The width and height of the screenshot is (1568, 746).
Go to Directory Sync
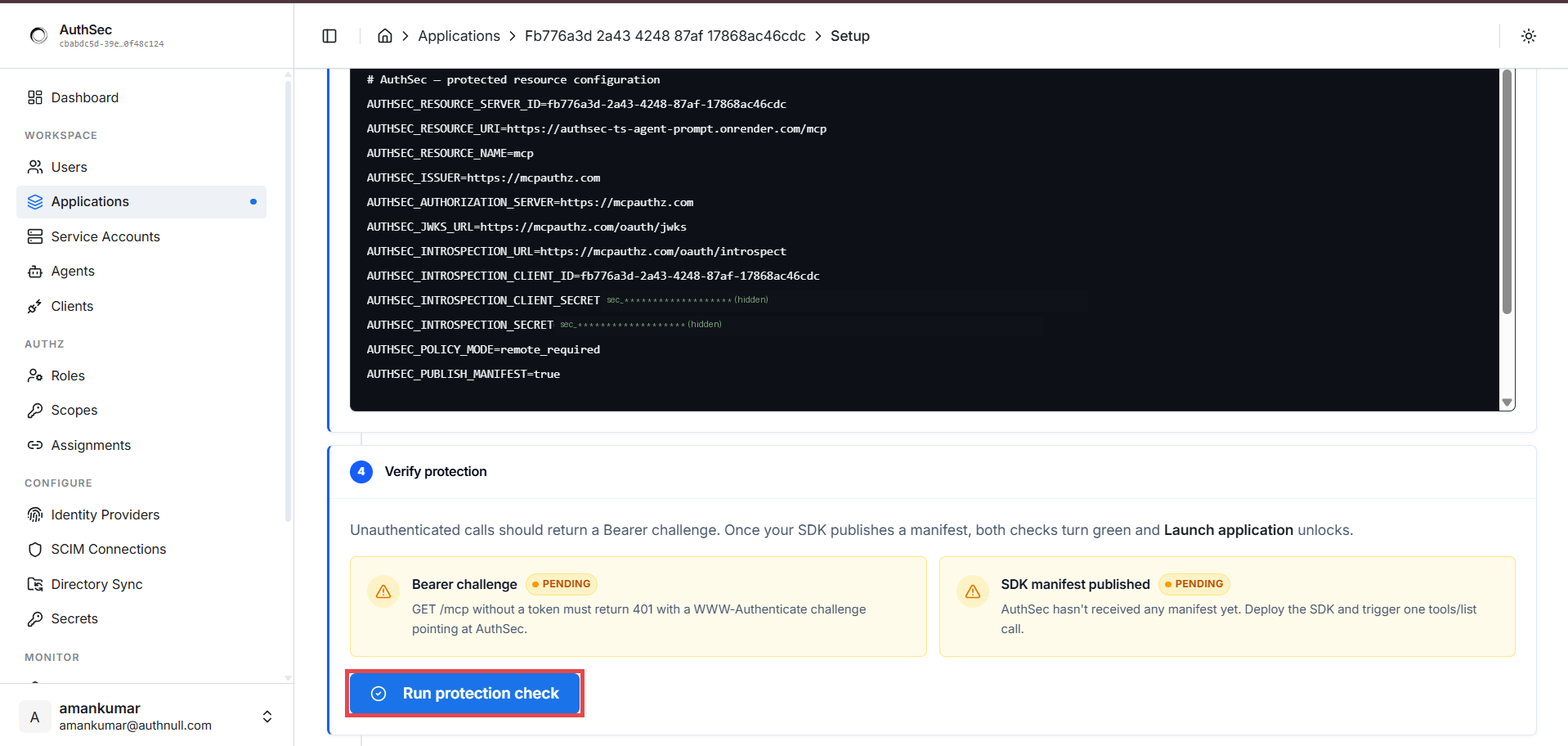[141, 584]
